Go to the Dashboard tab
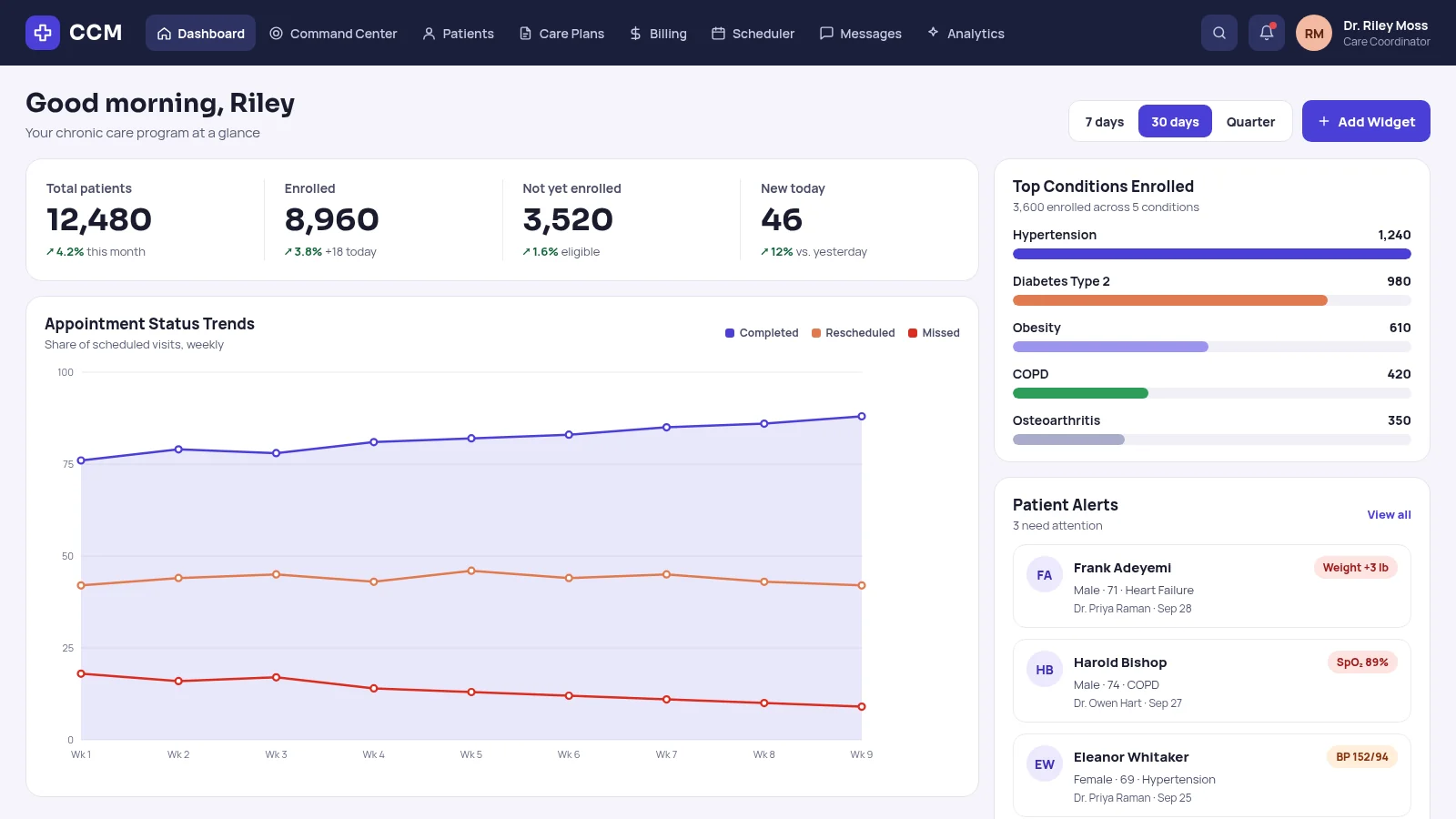 pyautogui.click(x=200, y=33)
